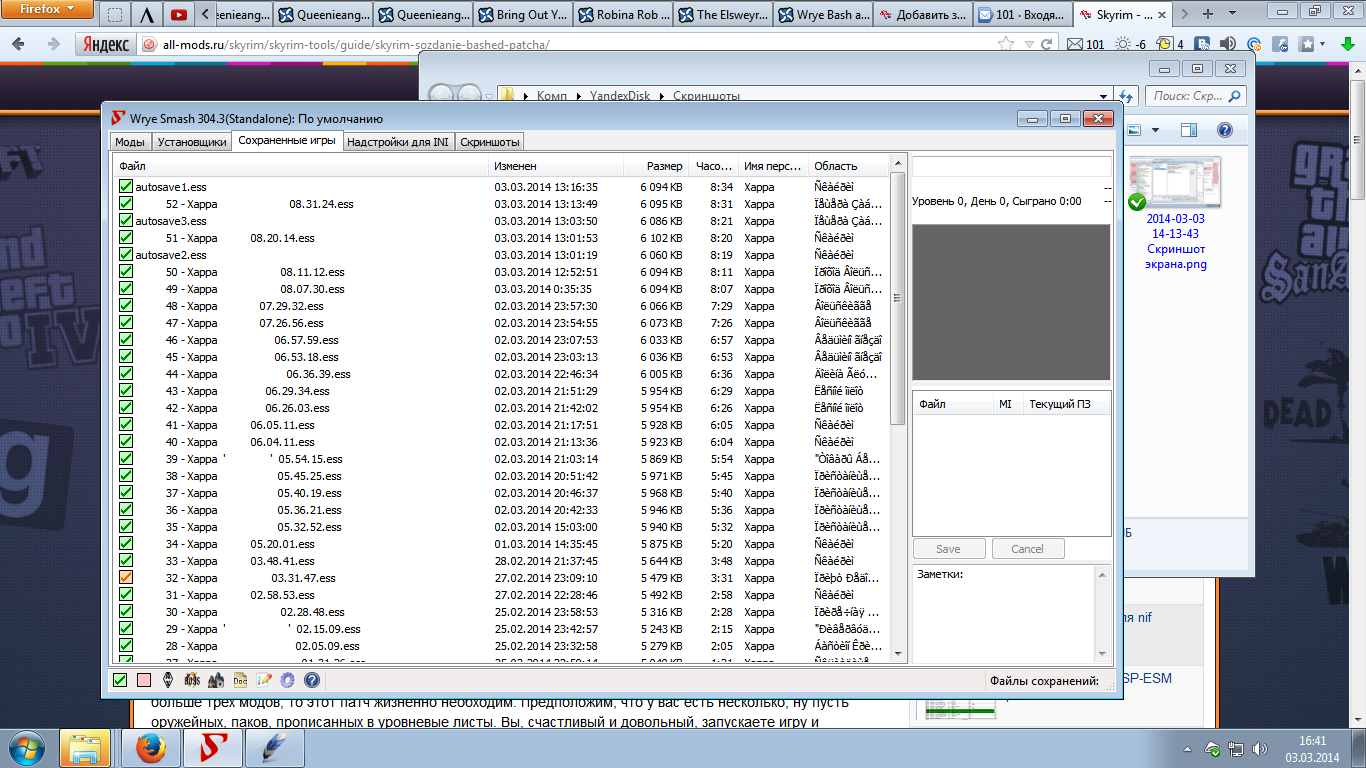Toggle checkbox of save 02.28.48.ess
The image size is (1366, 768).
(125, 612)
